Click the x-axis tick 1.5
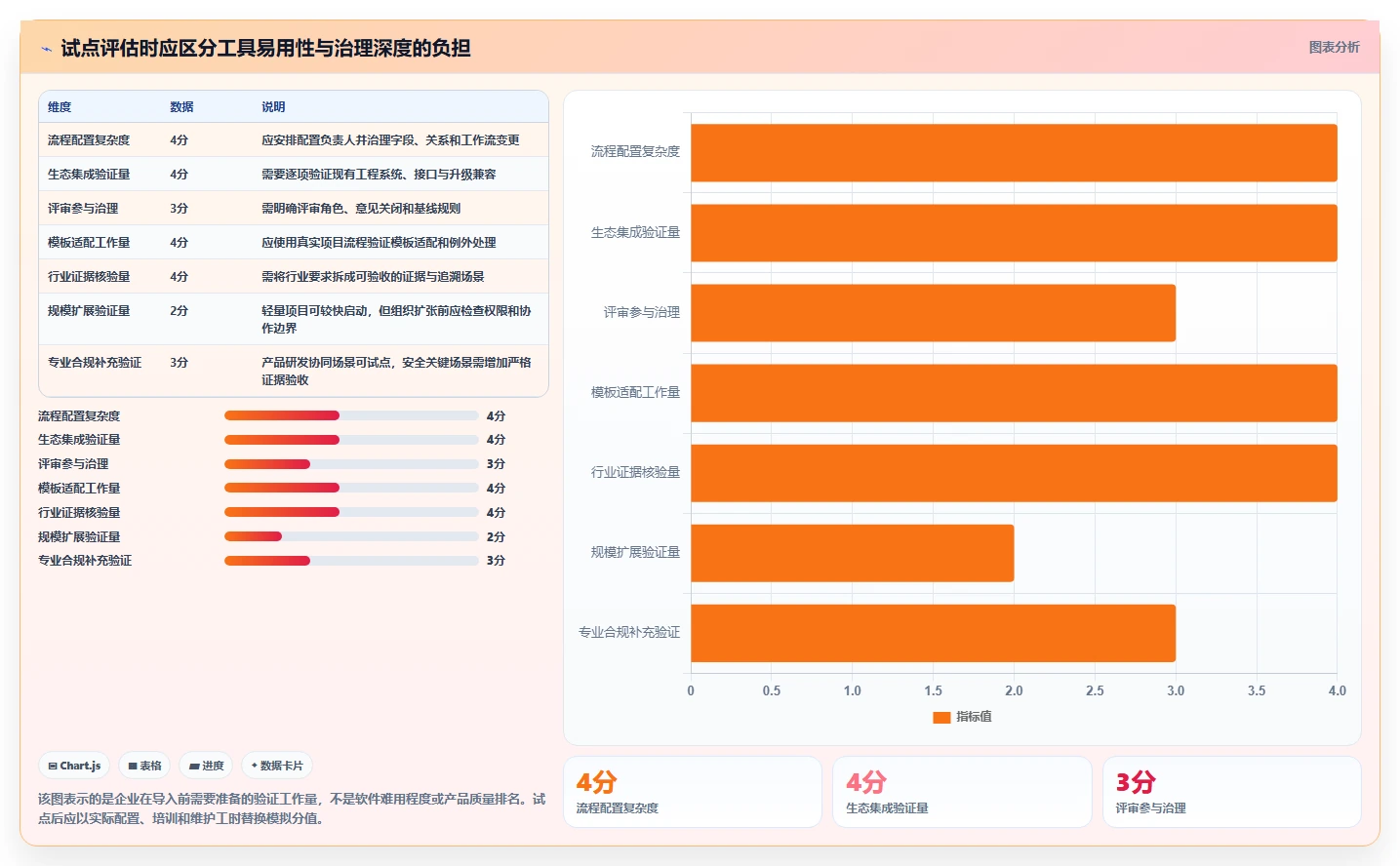Viewport: 1400px width, 866px height. point(934,690)
